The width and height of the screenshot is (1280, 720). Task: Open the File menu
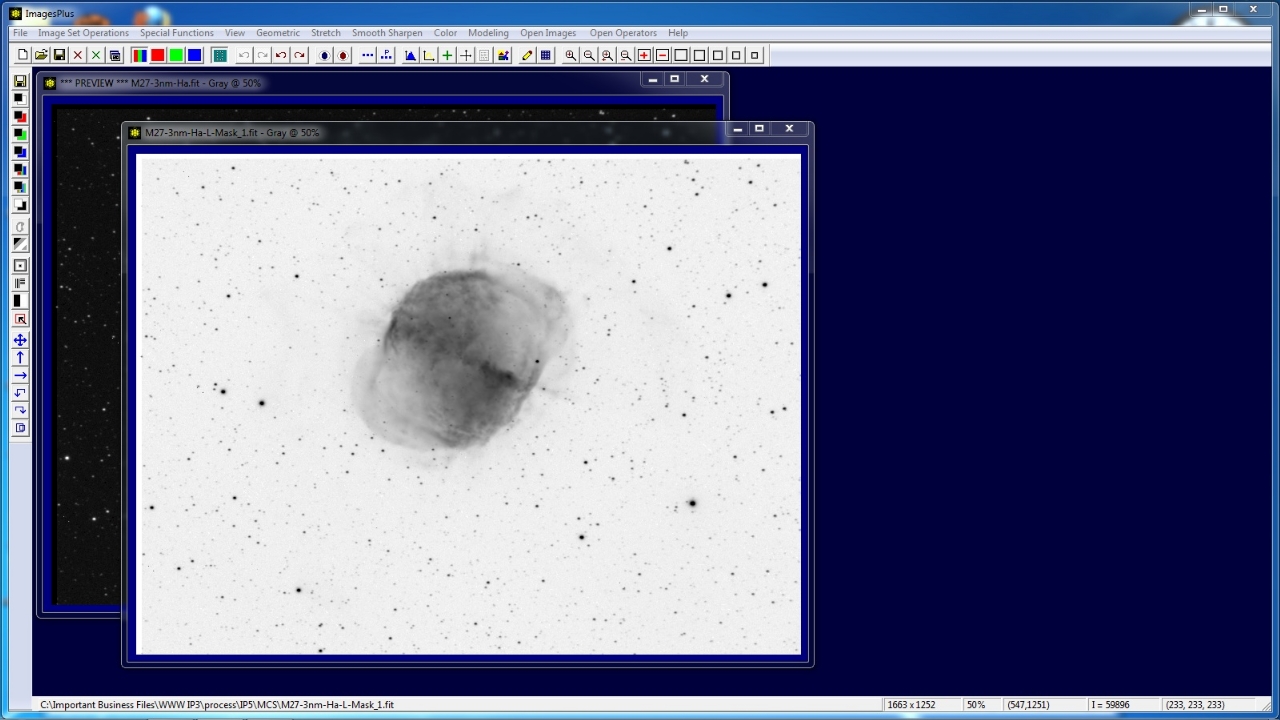(20, 33)
